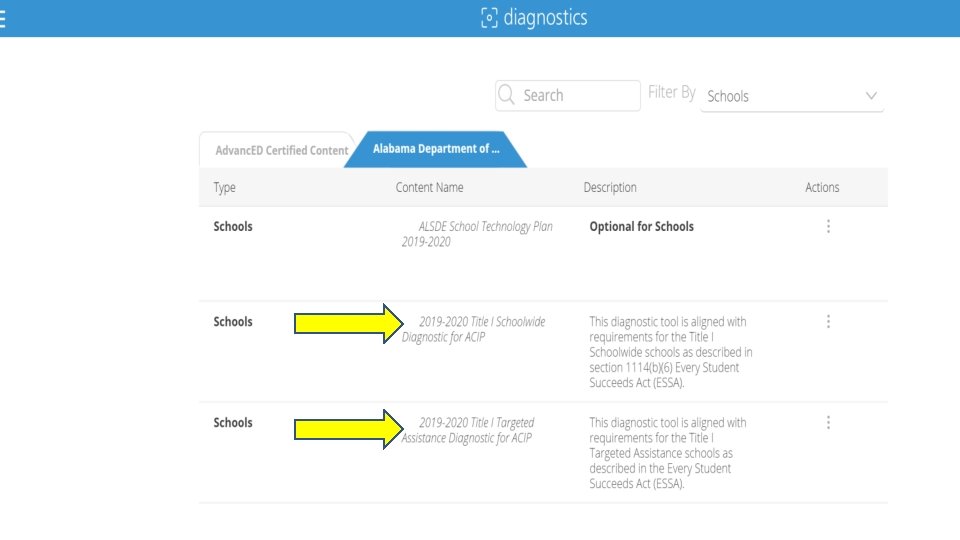Viewport: 960px width, 540px height.
Task: Click the Filter By dropdown chevron arrow
Action: click(x=871, y=97)
